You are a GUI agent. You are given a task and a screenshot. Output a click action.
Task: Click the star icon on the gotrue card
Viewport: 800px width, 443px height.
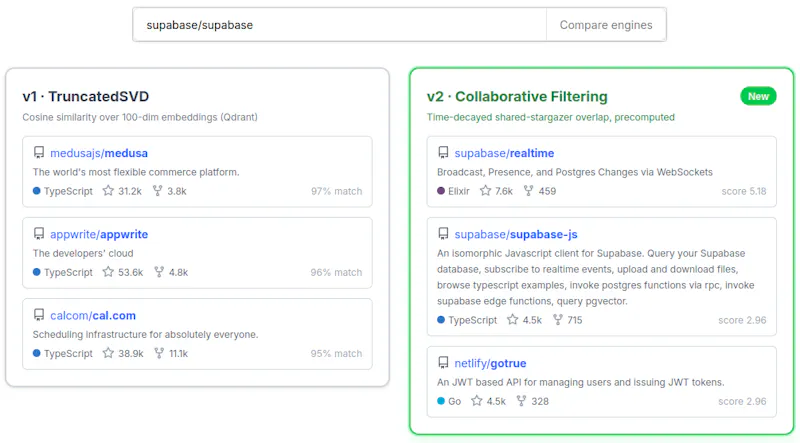(x=477, y=401)
